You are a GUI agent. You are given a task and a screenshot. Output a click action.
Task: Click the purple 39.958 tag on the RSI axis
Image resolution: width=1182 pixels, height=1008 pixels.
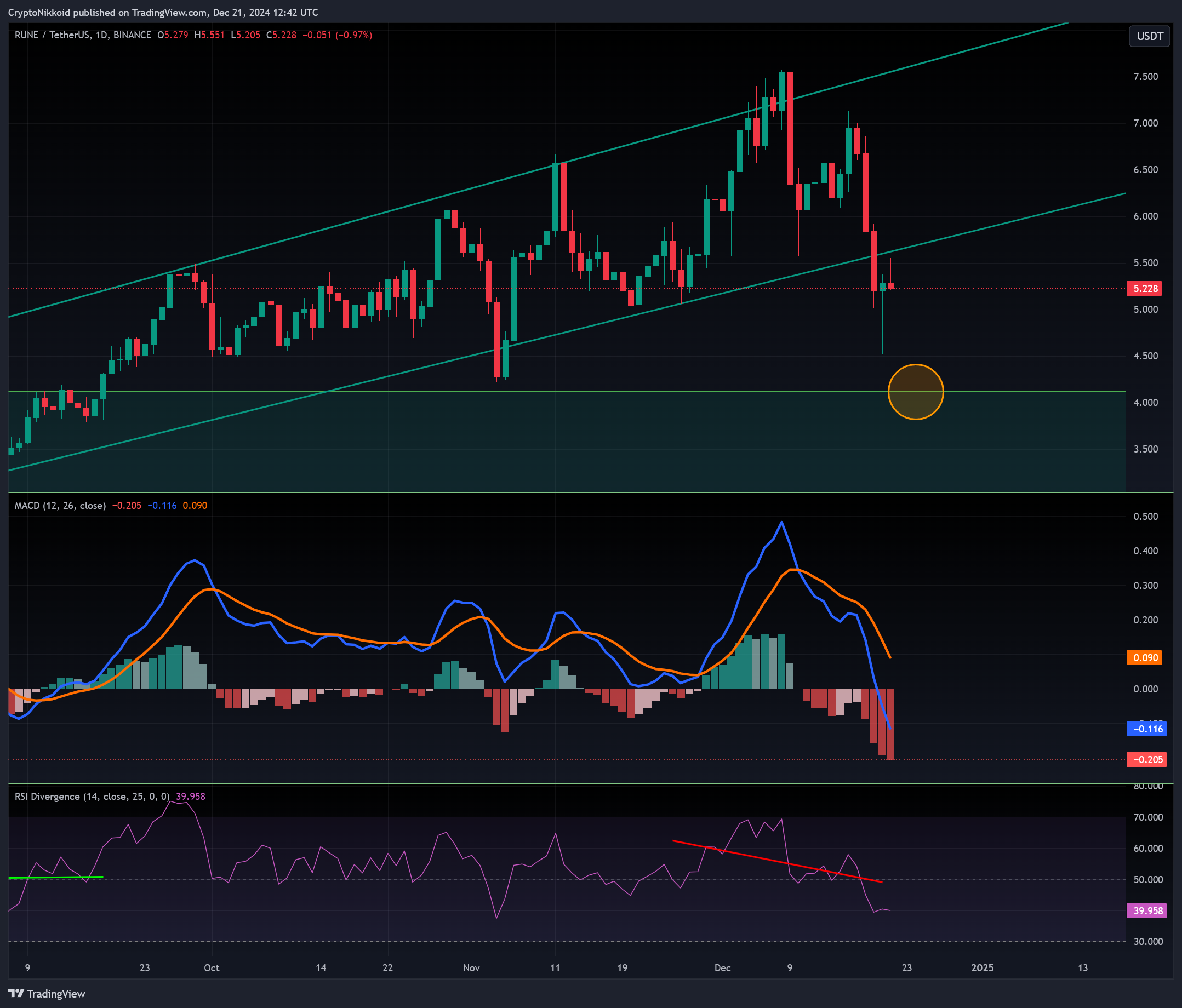coord(1146,910)
